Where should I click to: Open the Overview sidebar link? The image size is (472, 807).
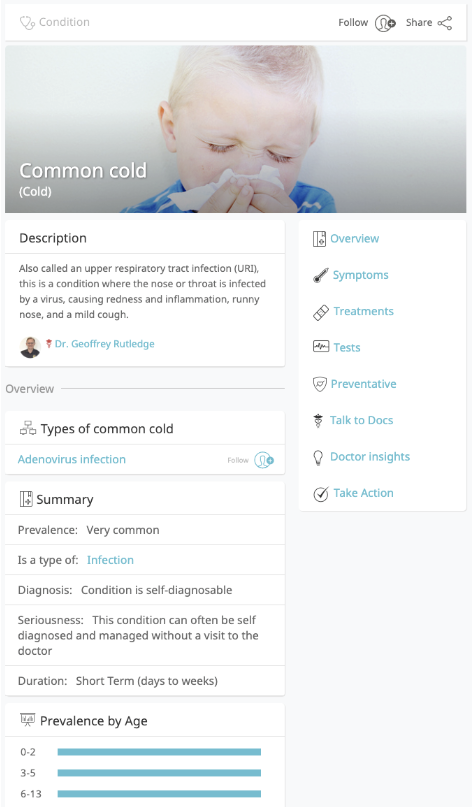pyautogui.click(x=355, y=239)
